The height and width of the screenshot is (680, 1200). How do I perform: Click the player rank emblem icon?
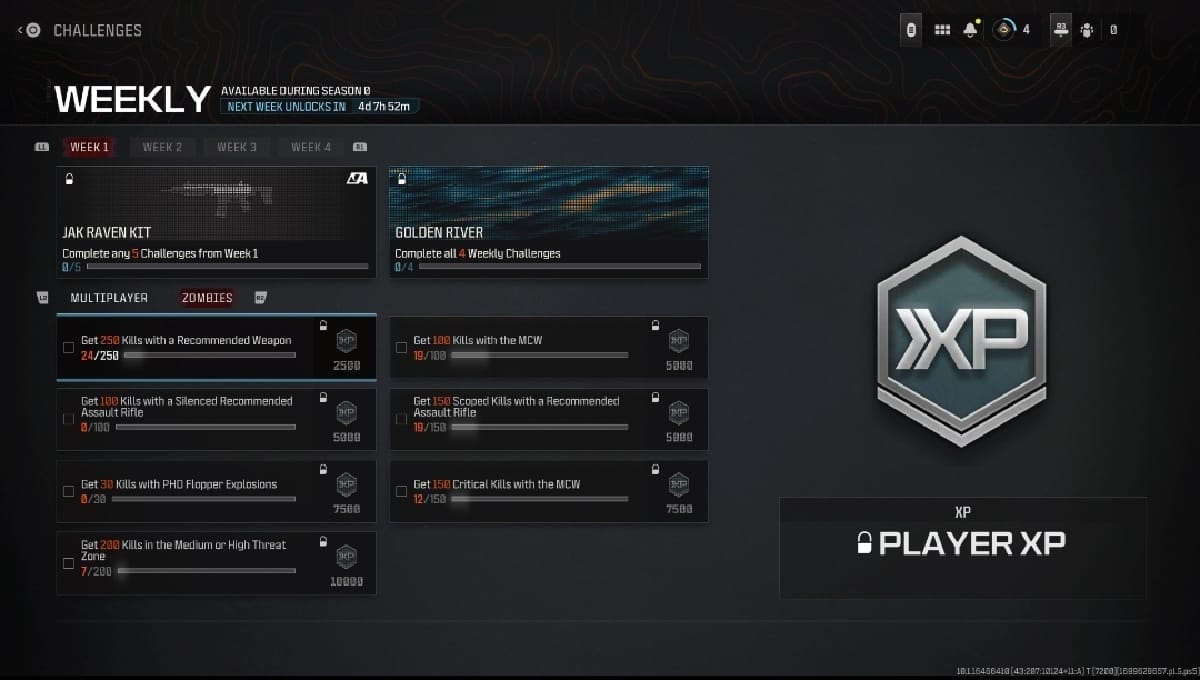pos(1003,30)
